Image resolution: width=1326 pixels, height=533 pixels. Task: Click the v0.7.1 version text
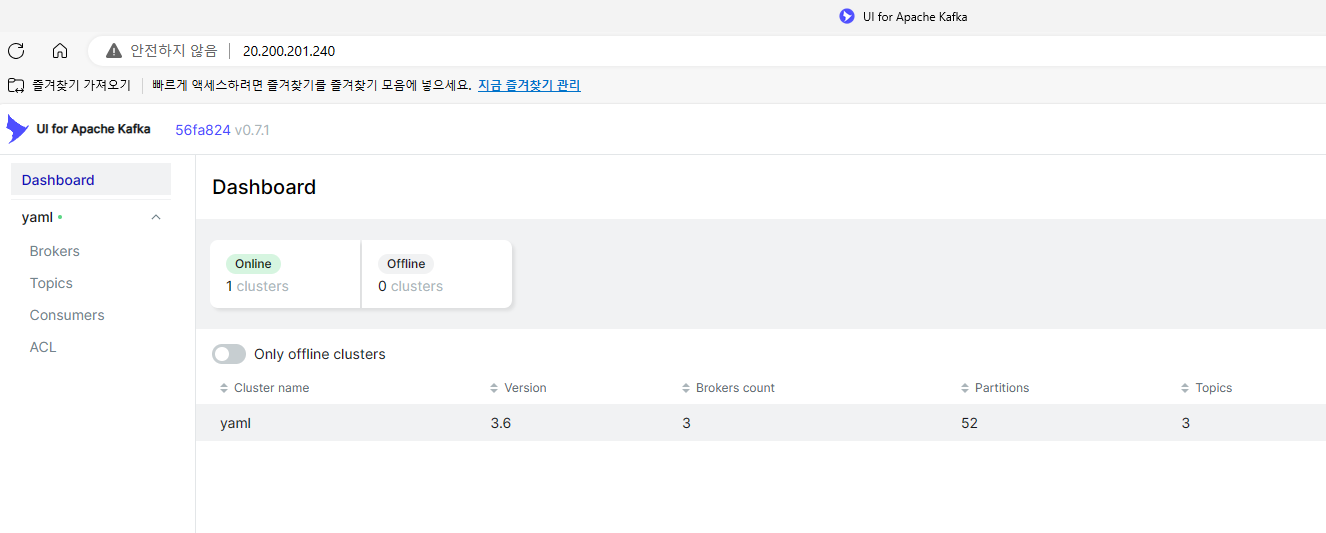(x=252, y=130)
